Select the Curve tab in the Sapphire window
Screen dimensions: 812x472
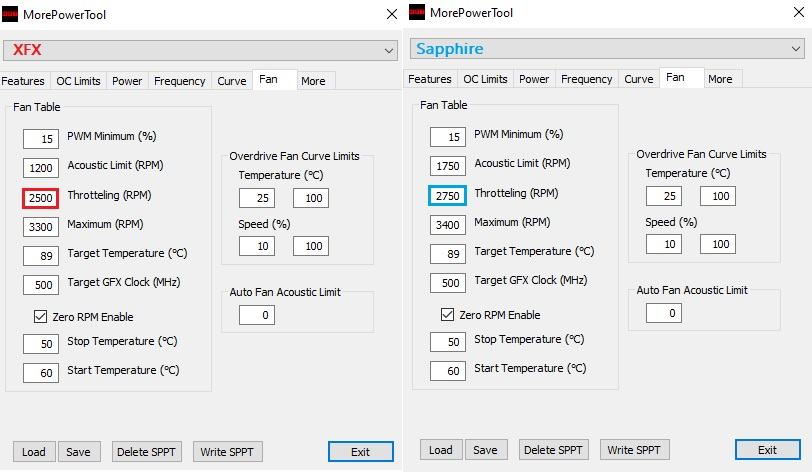[x=639, y=79]
